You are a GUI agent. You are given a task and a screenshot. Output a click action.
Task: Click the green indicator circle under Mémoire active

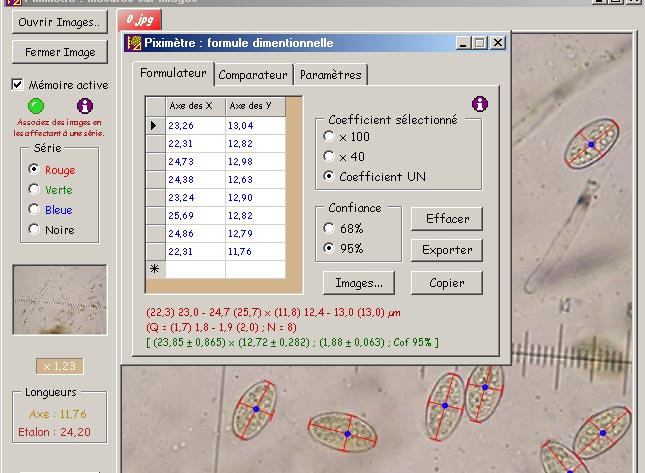coord(36,106)
